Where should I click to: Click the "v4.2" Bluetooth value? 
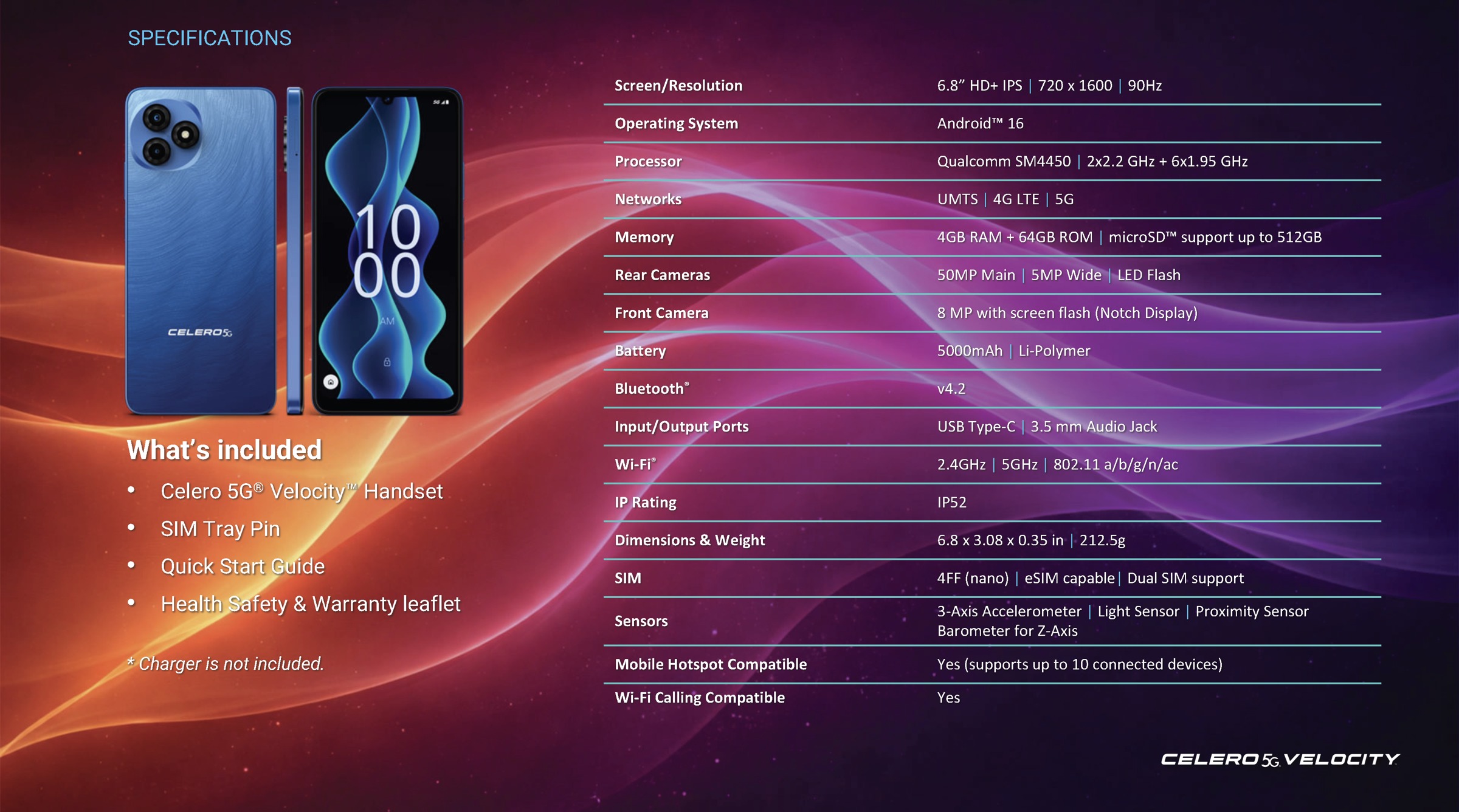(951, 389)
